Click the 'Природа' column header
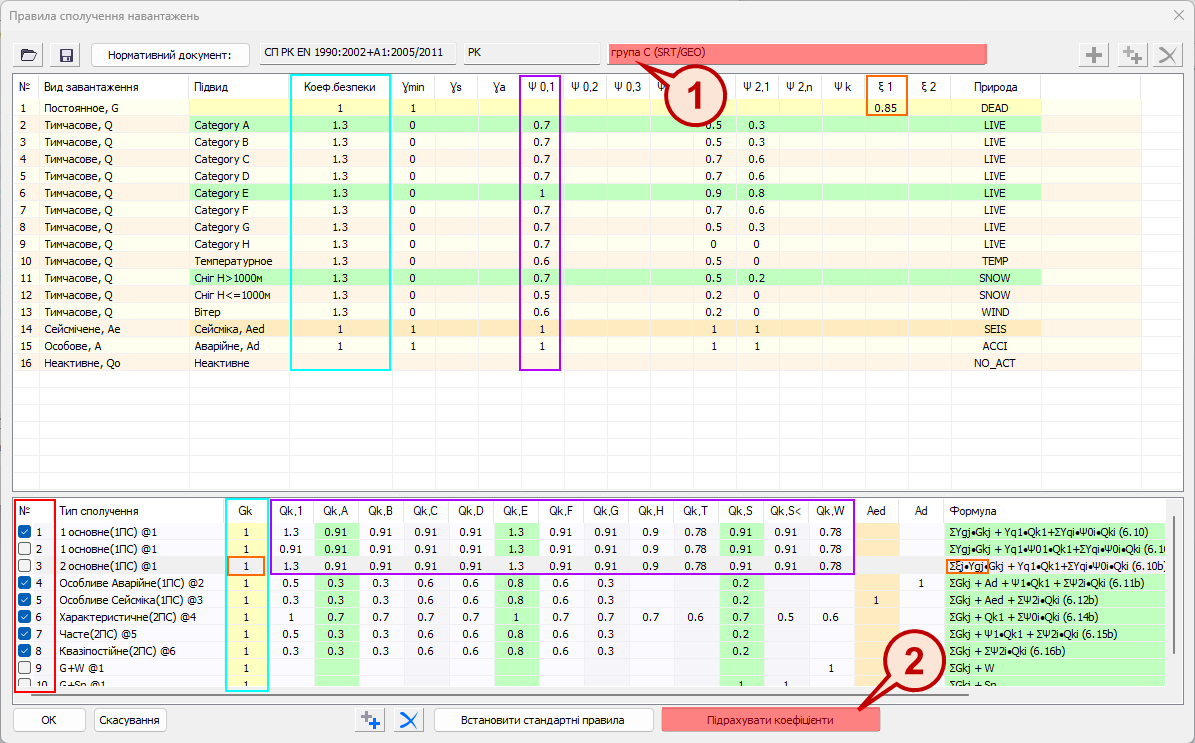 [995, 87]
